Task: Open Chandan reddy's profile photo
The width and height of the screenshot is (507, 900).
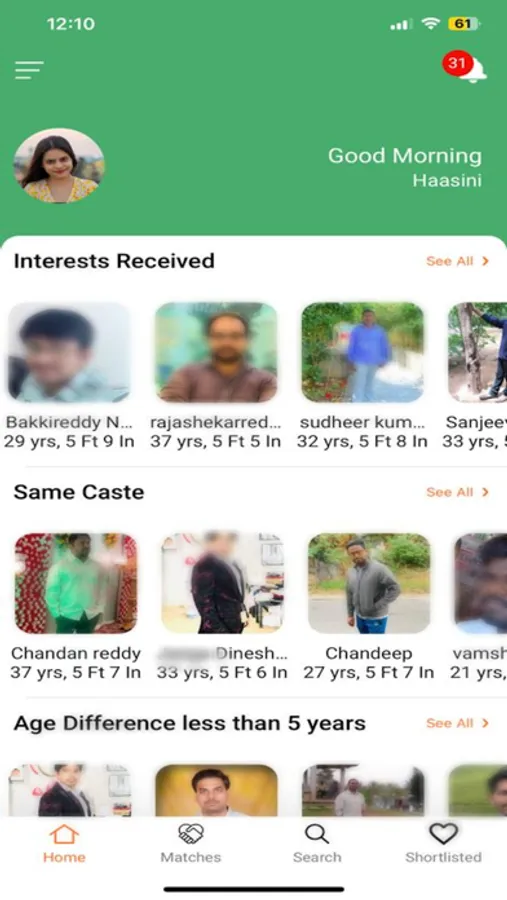Action: pos(76,583)
